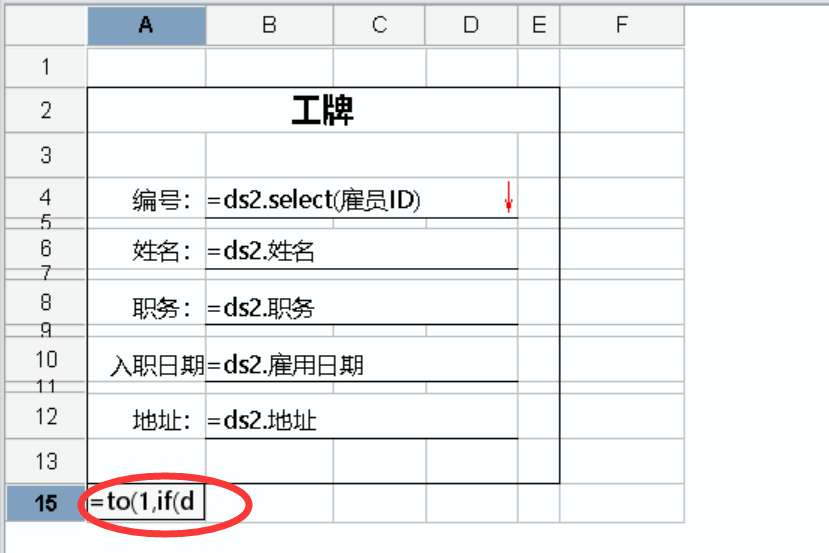829x553 pixels.
Task: Click the highlighted row 15 header
Action: pyautogui.click(x=46, y=503)
